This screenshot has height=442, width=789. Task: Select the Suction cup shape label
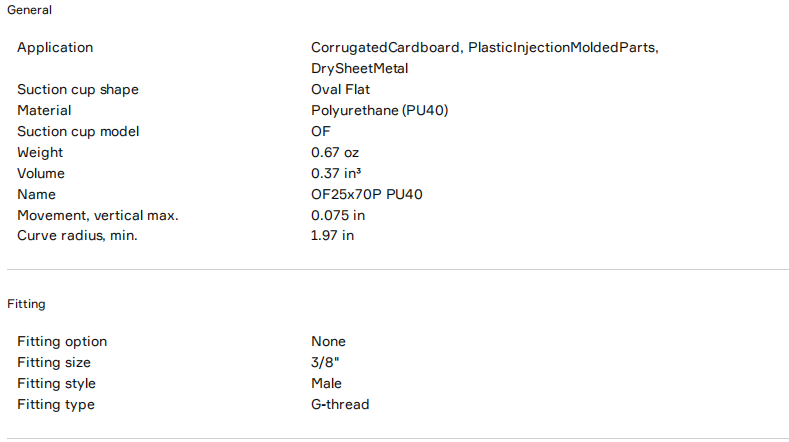pyautogui.click(x=78, y=90)
